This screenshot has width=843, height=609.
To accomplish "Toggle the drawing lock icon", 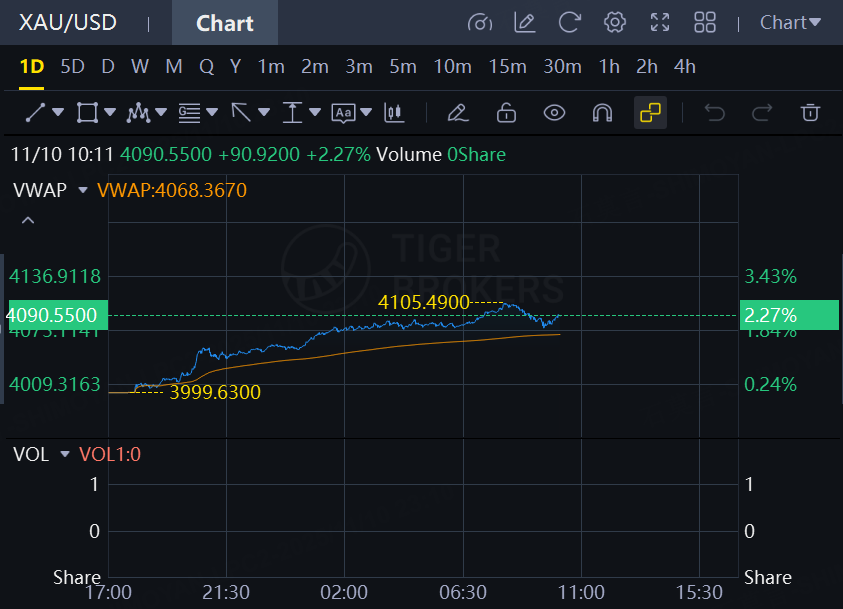I will tap(506, 112).
